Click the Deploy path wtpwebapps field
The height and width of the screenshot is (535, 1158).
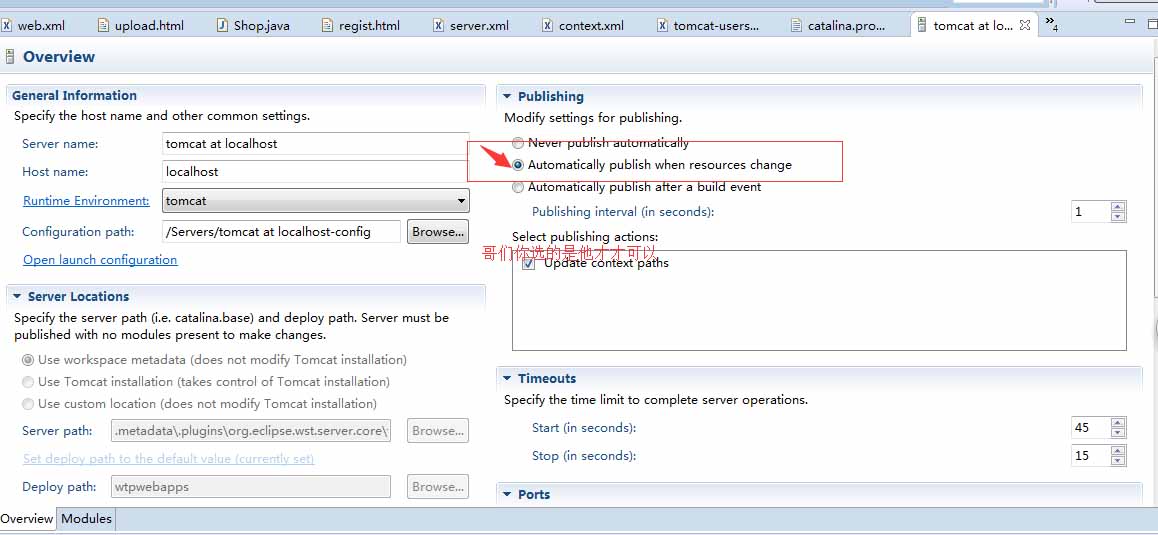[250, 486]
